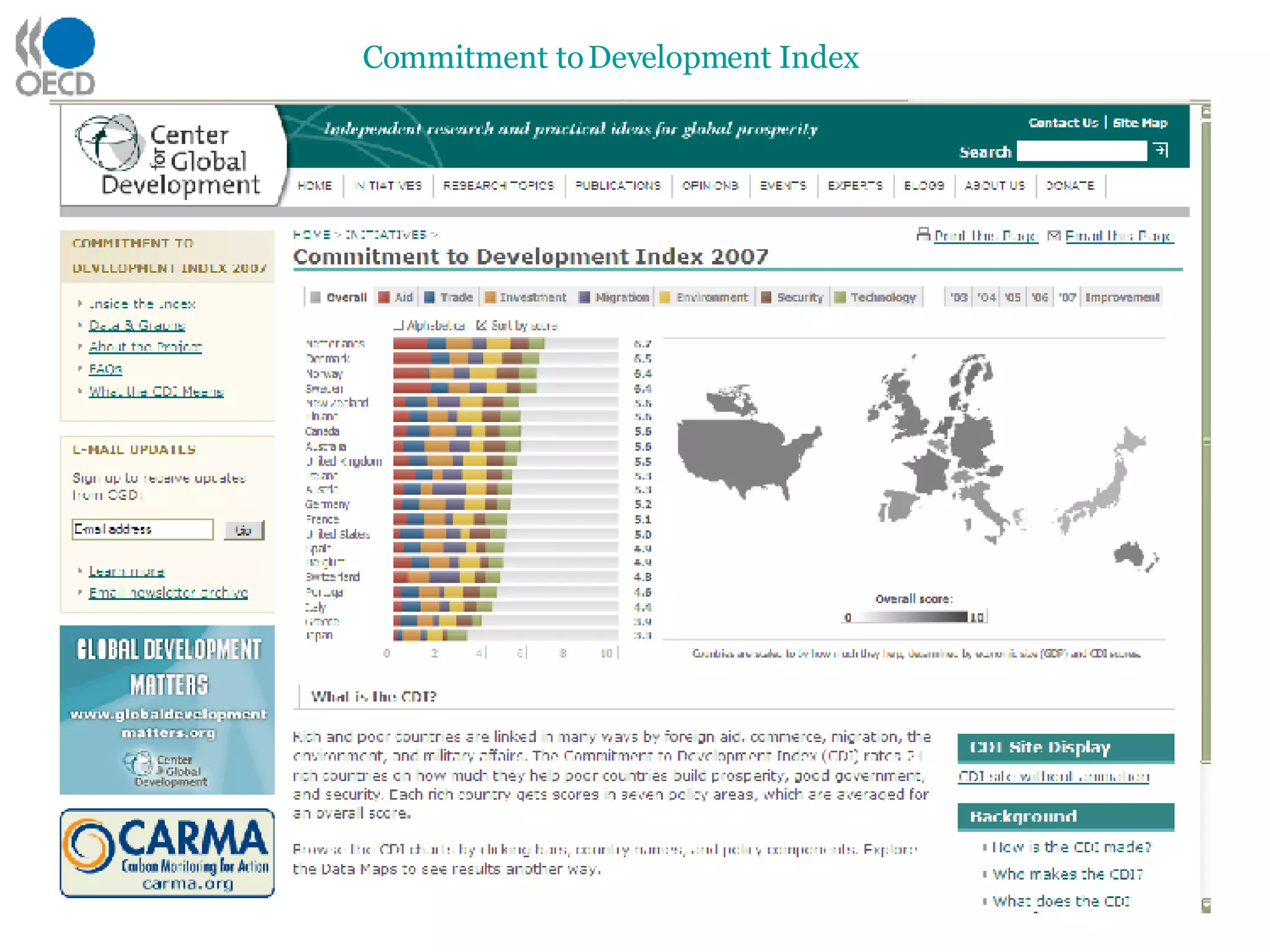The height and width of the screenshot is (952, 1270).
Task: Click the email envelope icon
Action: [x=1054, y=235]
